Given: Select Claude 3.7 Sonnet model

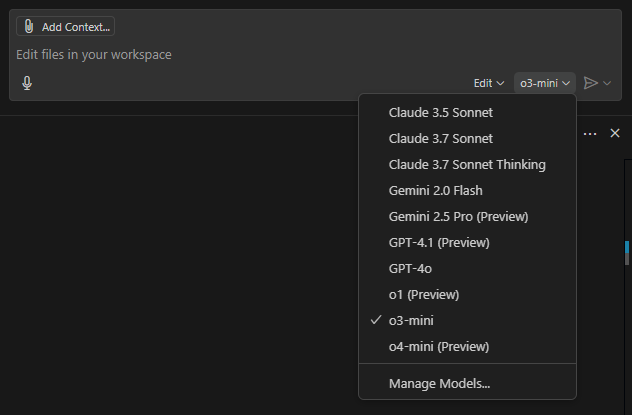Looking at the screenshot, I should pyautogui.click(x=440, y=138).
